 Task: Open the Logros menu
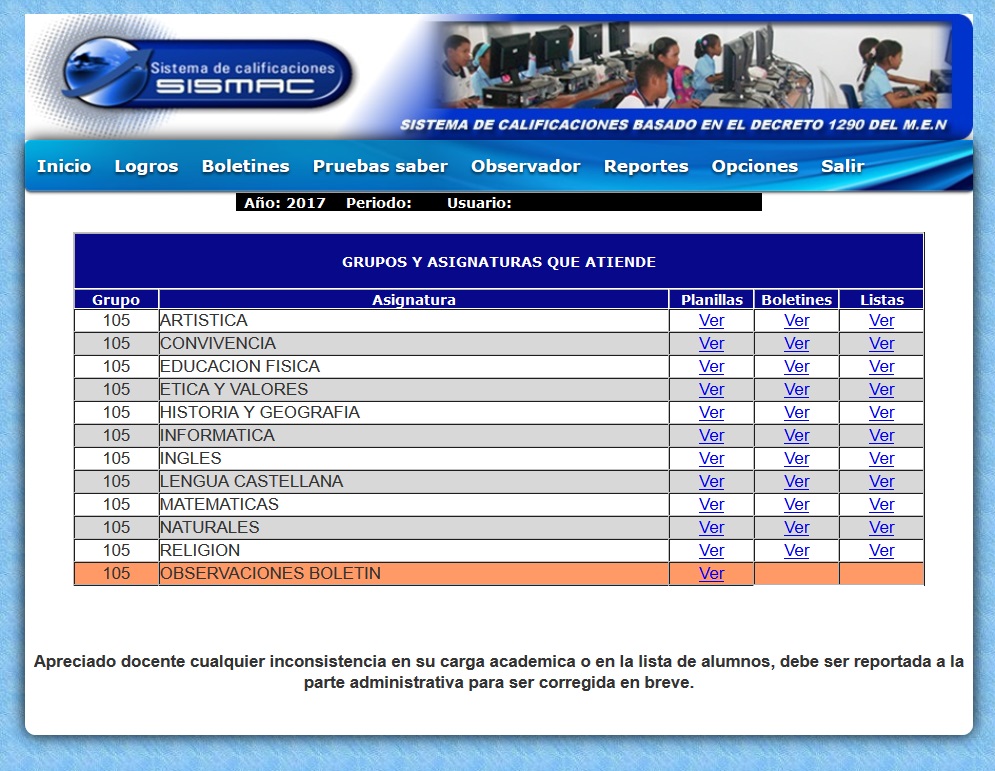click(x=147, y=166)
